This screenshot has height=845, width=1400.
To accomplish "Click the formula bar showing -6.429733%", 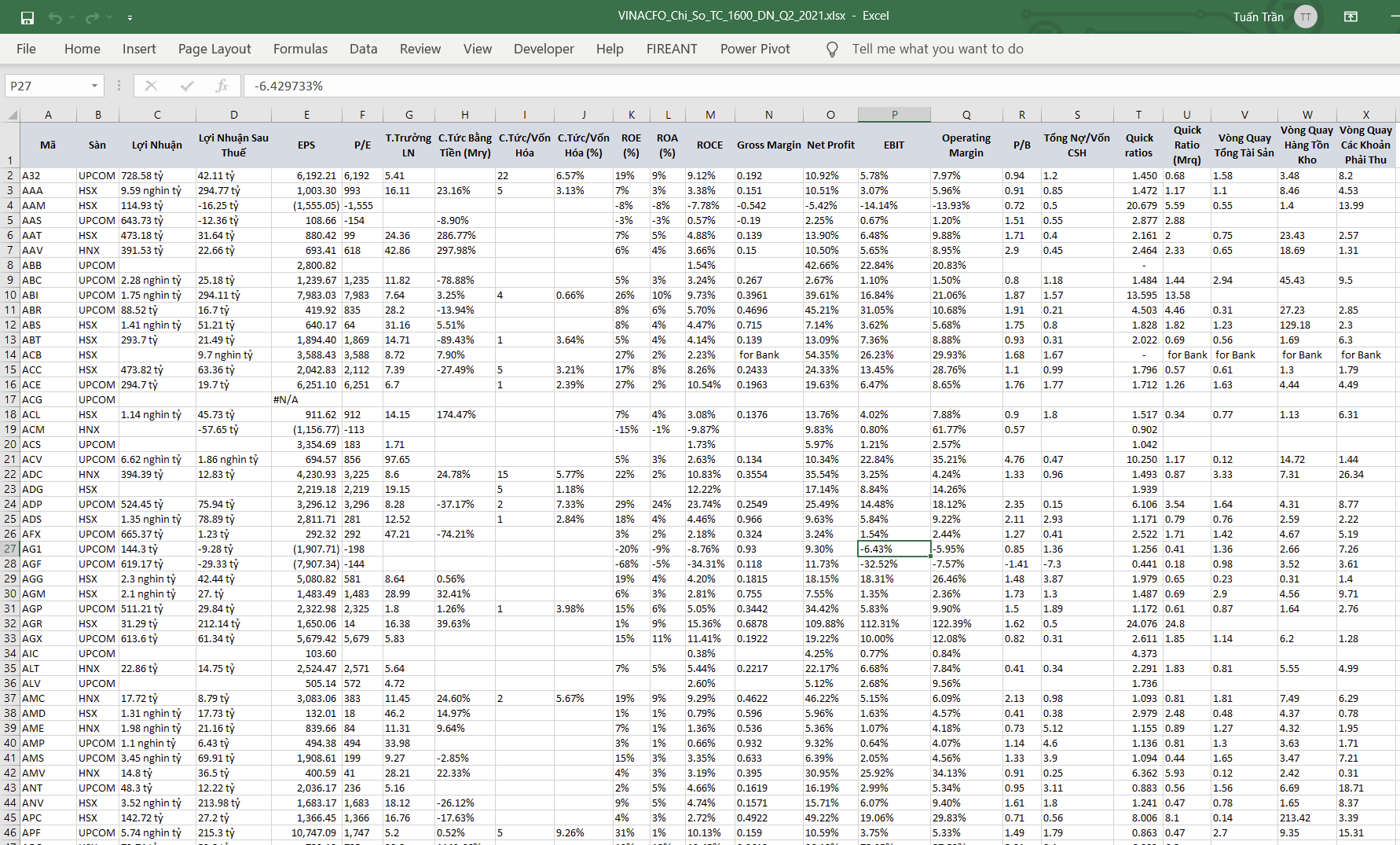I will click(x=817, y=86).
